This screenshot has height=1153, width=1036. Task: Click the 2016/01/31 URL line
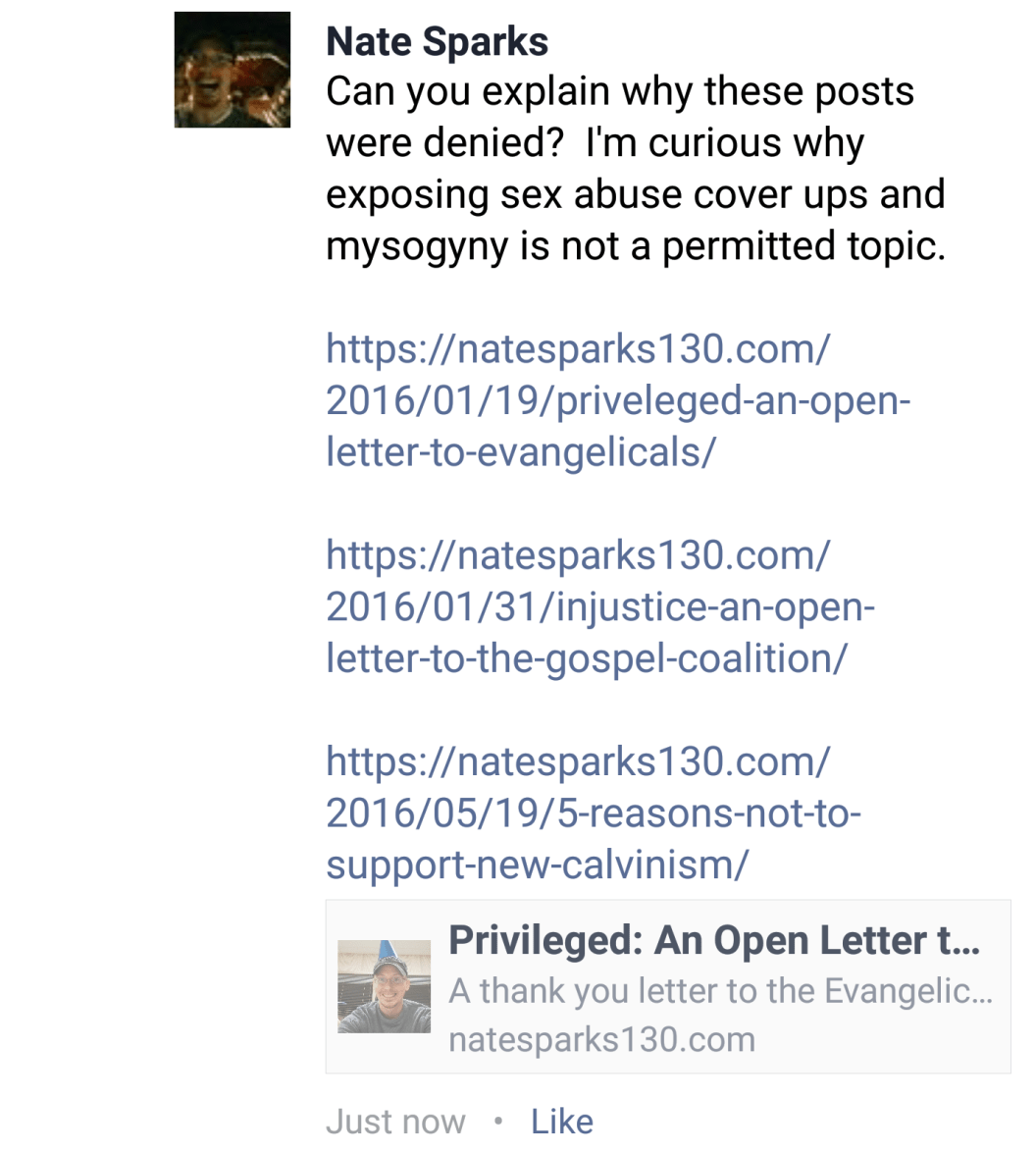(600, 606)
